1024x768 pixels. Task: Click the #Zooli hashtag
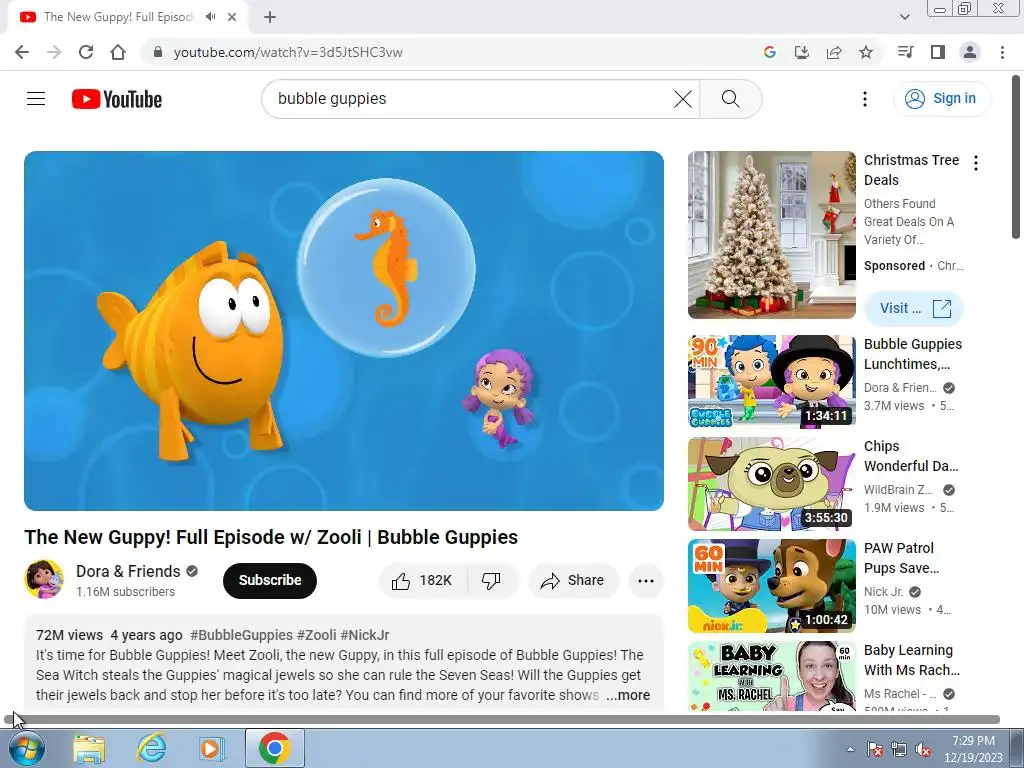click(x=316, y=635)
